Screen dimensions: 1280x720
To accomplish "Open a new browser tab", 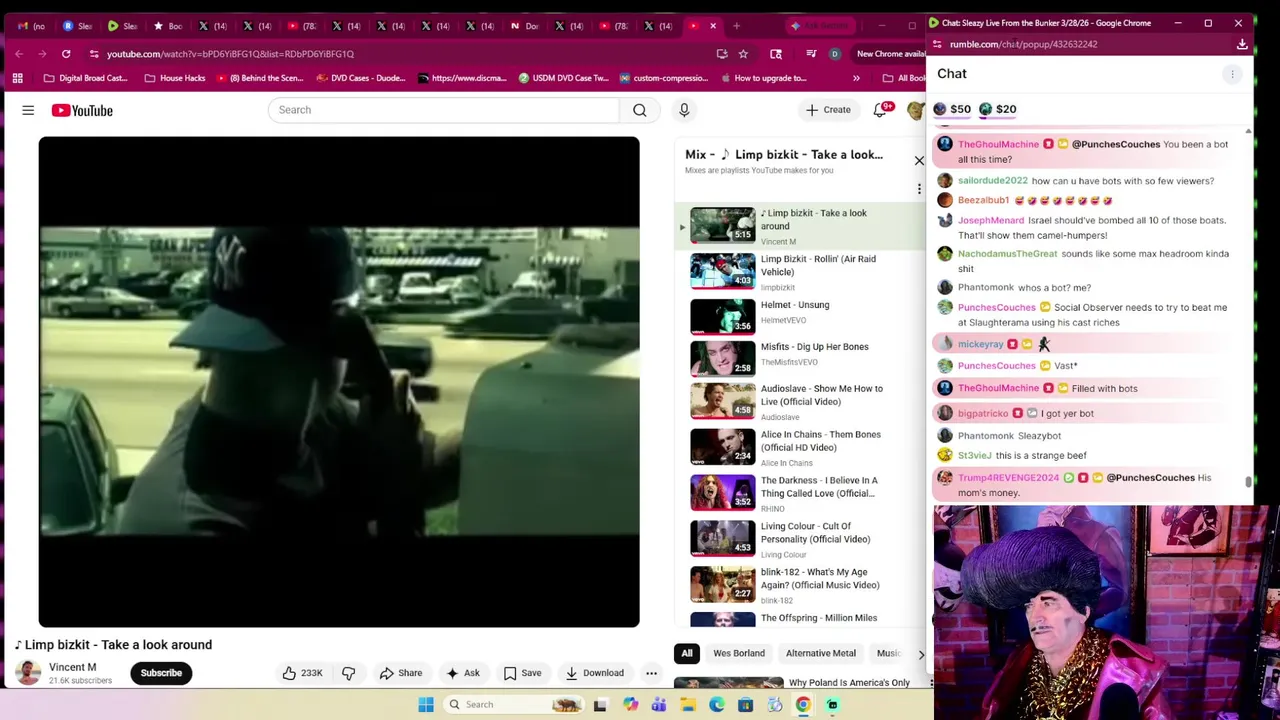I will click(x=736, y=26).
